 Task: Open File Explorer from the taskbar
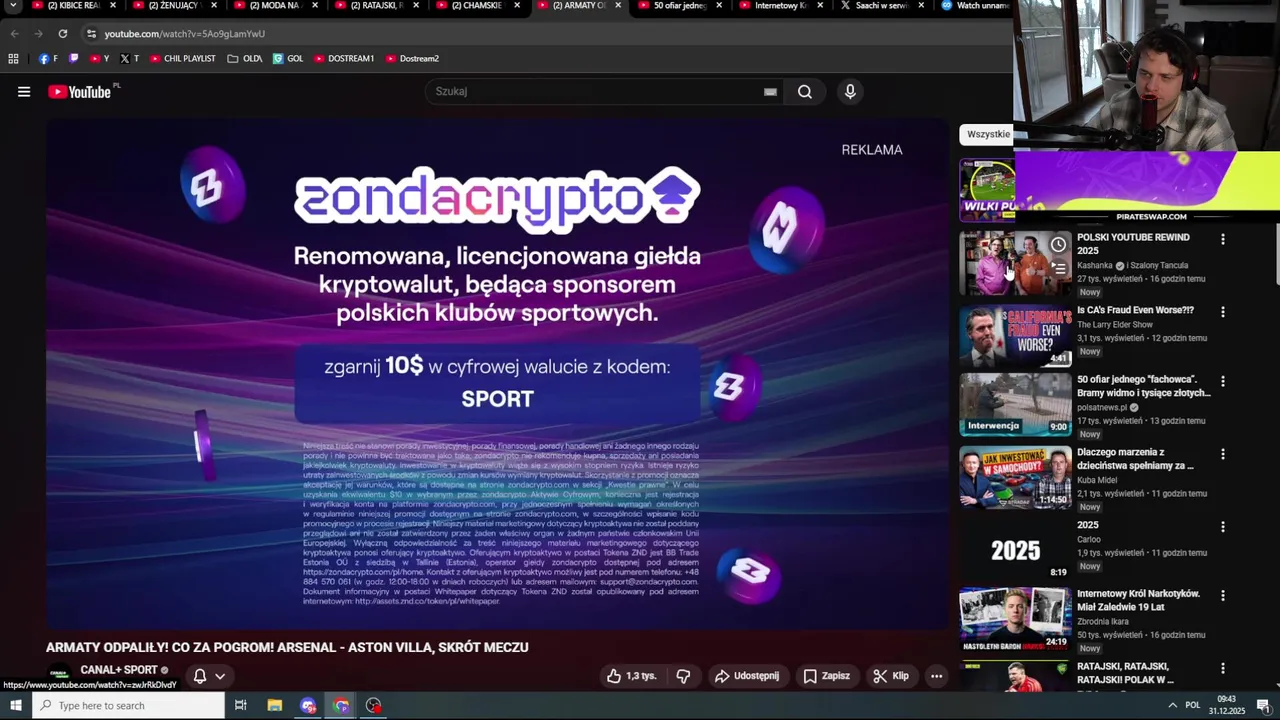[x=275, y=706]
